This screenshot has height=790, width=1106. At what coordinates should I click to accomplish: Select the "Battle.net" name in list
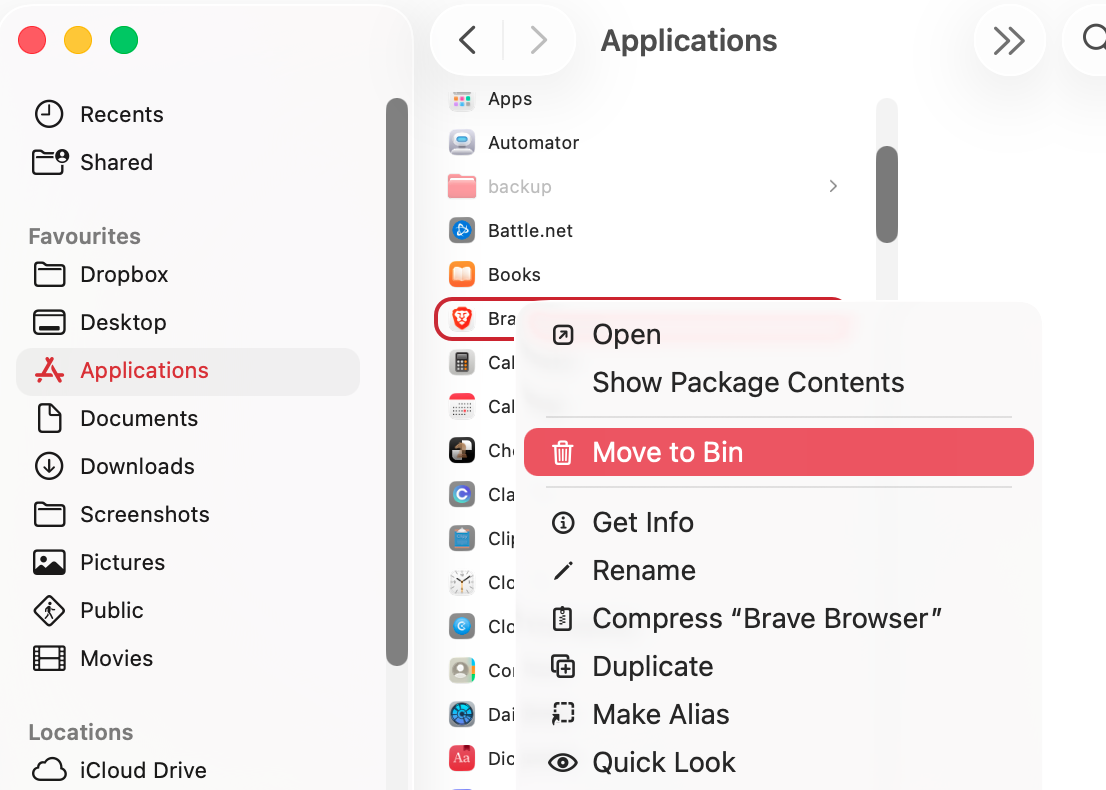coord(530,231)
